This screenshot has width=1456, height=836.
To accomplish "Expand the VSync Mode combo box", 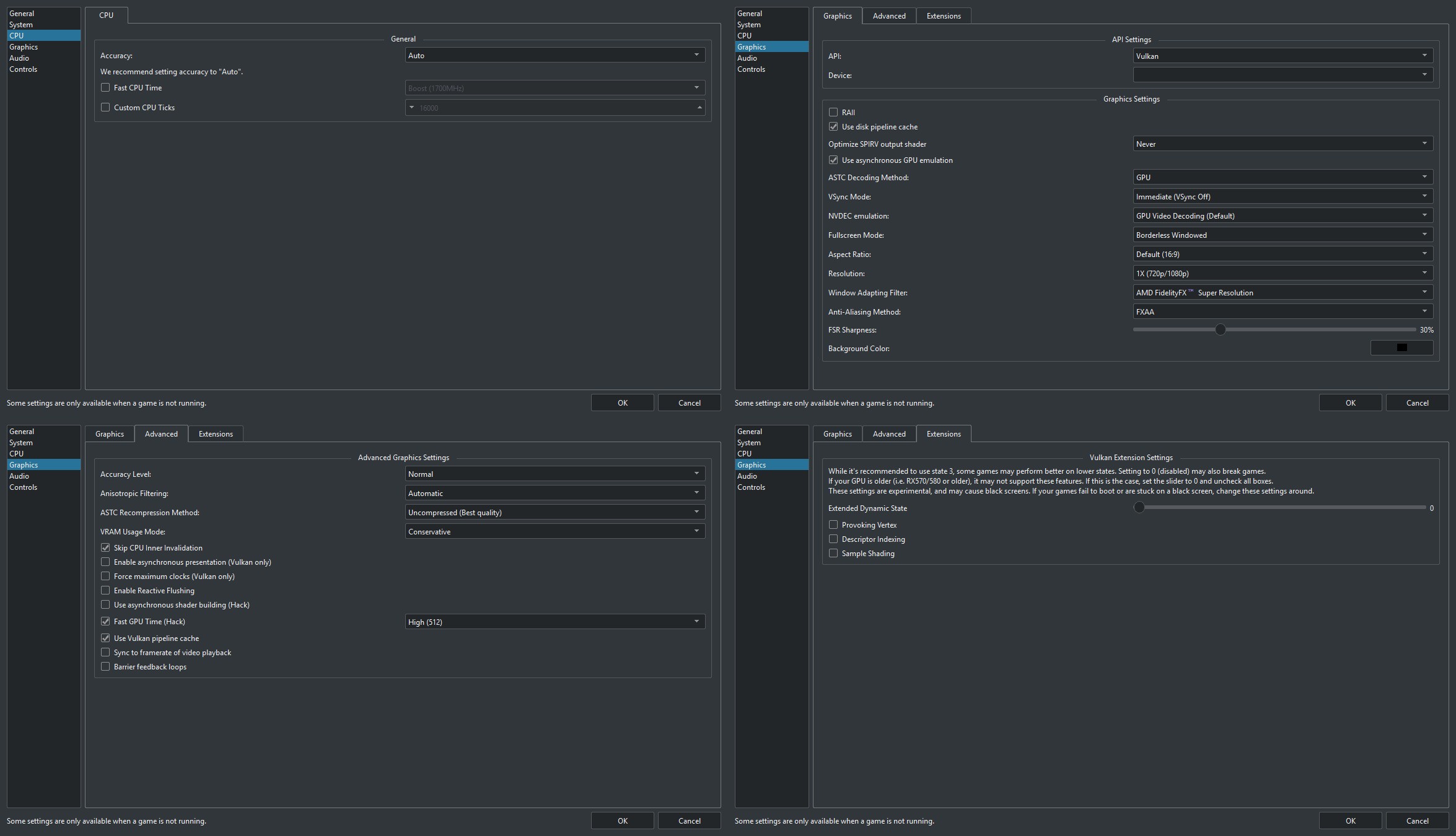I will click(1283, 197).
